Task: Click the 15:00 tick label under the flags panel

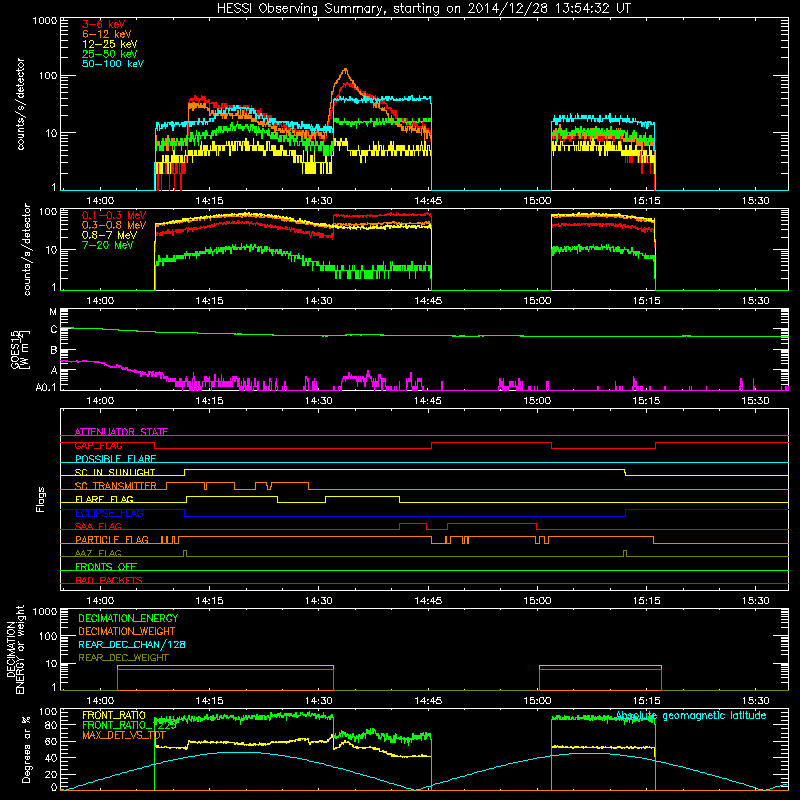Action: (537, 601)
